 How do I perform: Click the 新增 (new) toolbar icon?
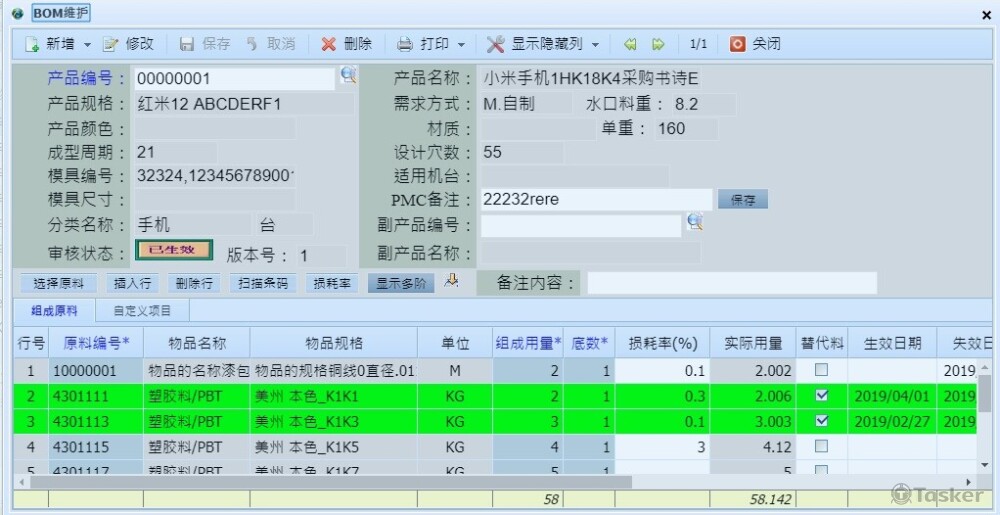[32, 44]
